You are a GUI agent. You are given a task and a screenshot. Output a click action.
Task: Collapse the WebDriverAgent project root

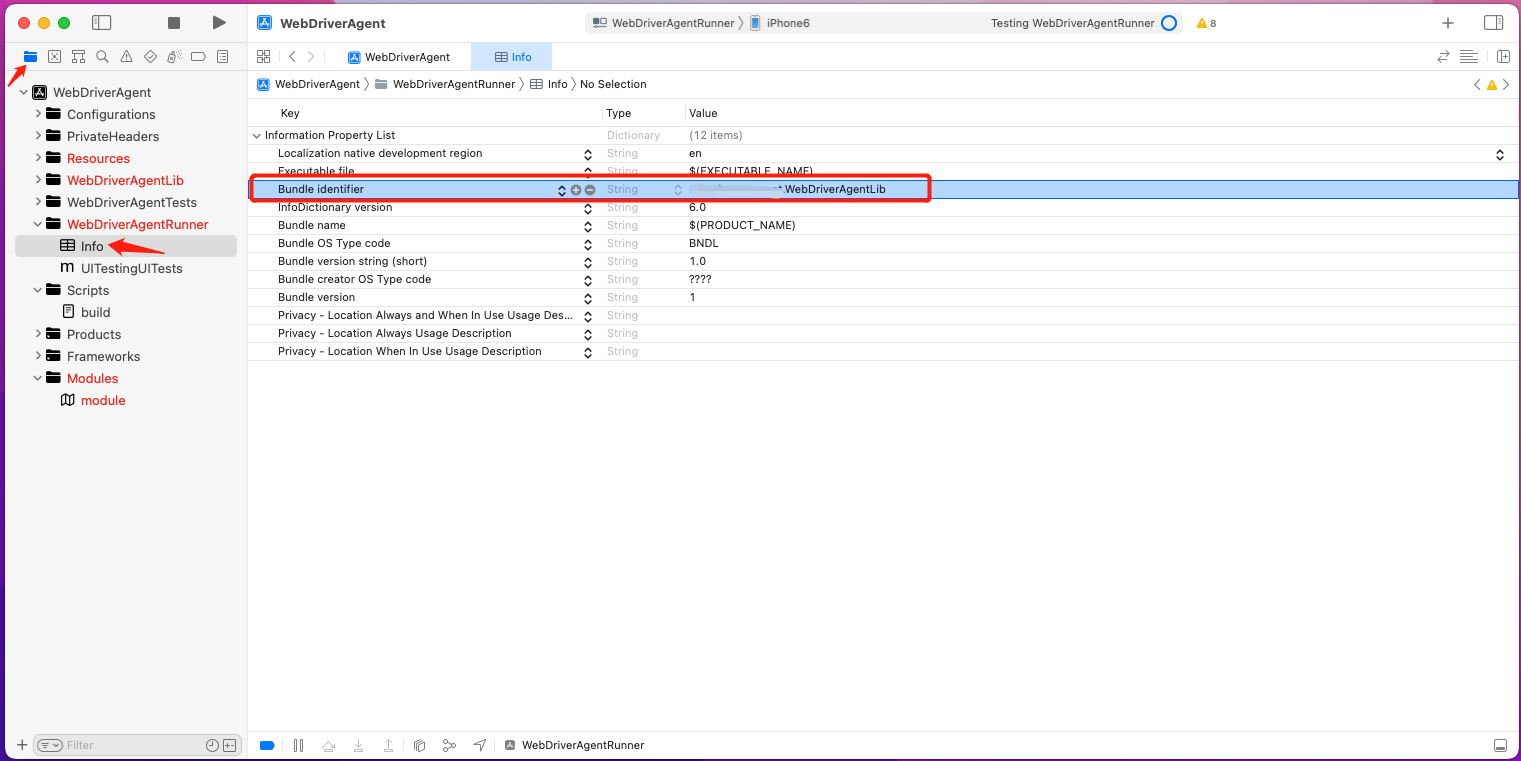point(24,92)
